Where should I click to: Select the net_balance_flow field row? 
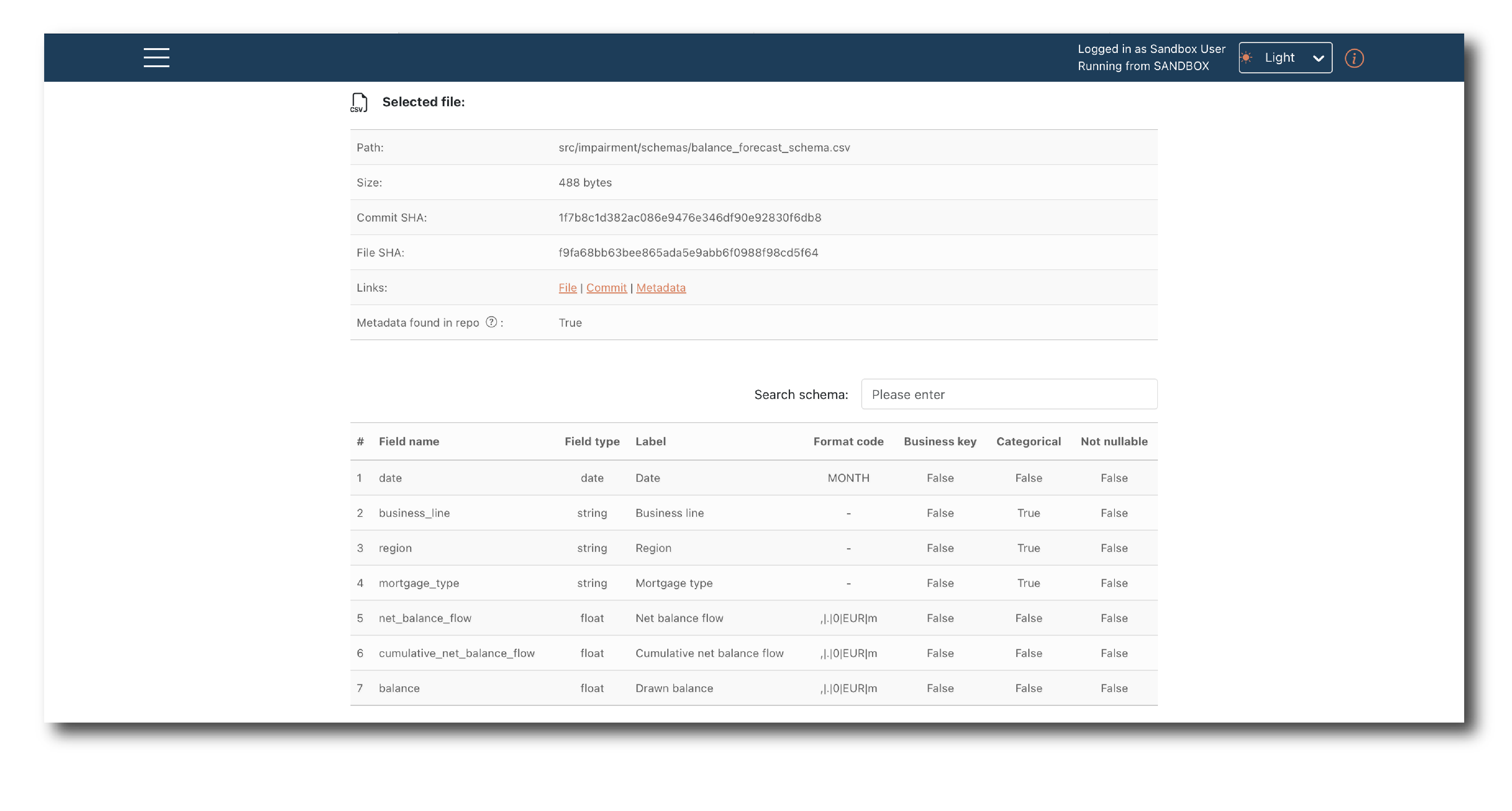425,618
